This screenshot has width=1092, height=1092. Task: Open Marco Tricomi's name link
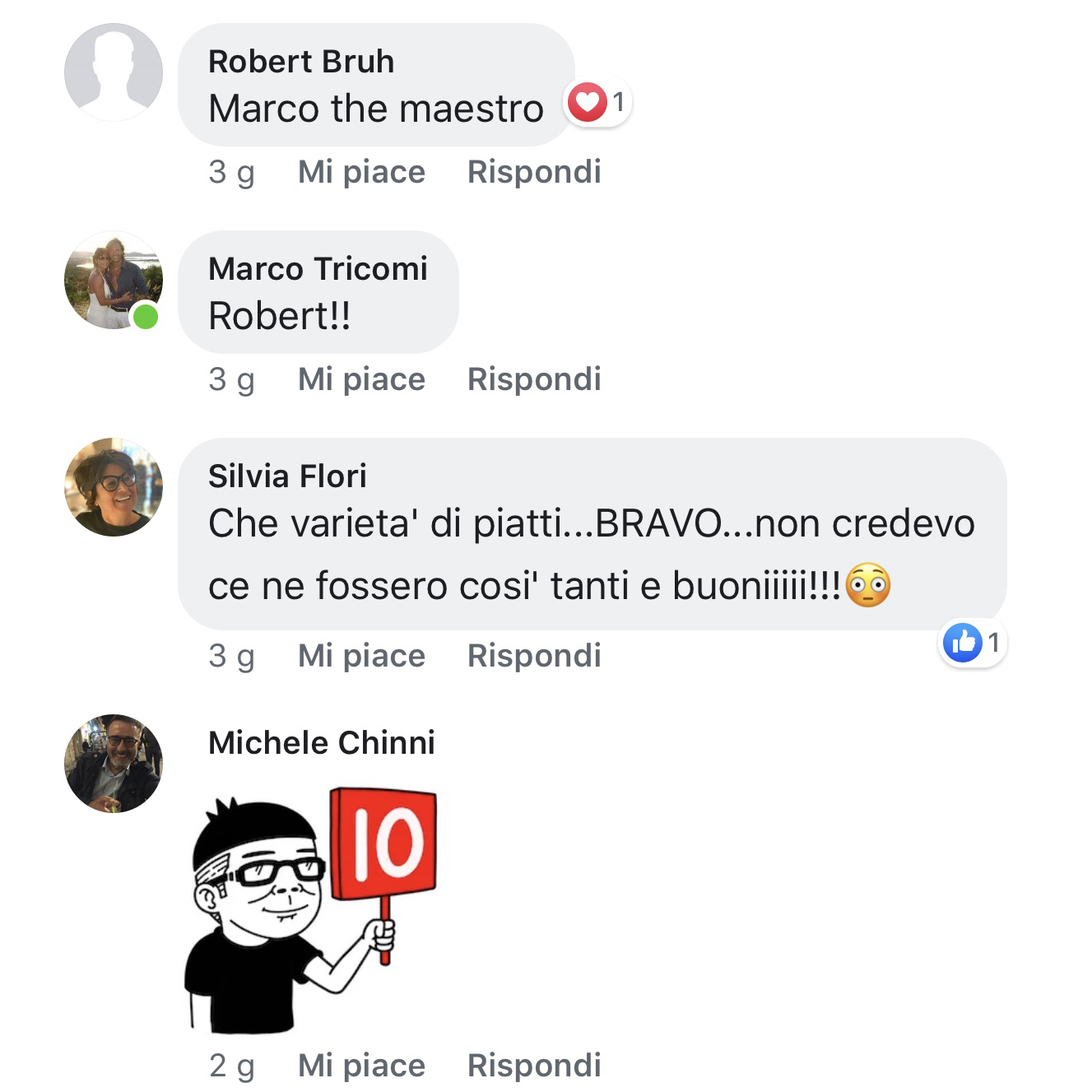(318, 269)
